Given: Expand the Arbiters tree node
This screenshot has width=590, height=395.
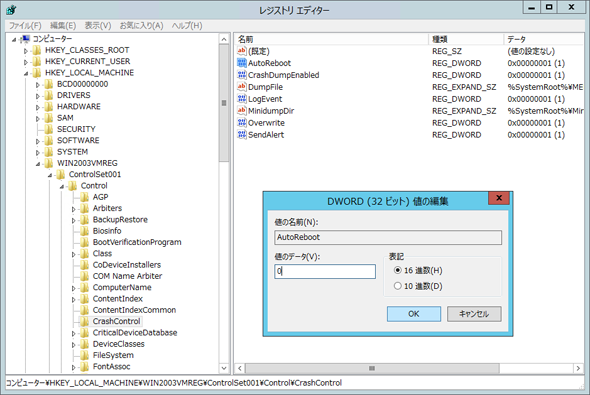Looking at the screenshot, I should tap(73, 209).
